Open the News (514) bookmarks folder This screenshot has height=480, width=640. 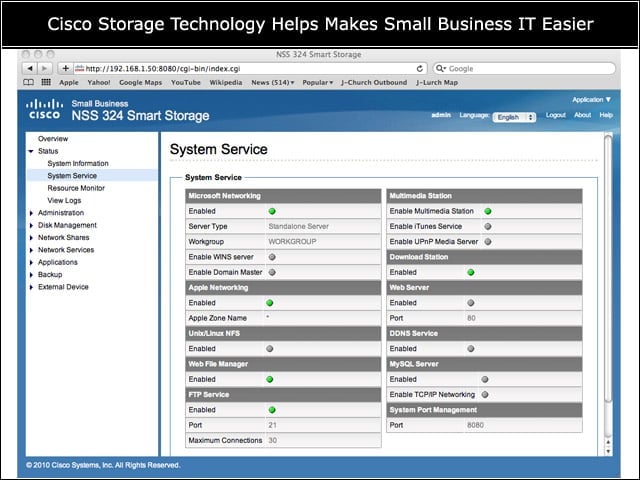tap(272, 82)
